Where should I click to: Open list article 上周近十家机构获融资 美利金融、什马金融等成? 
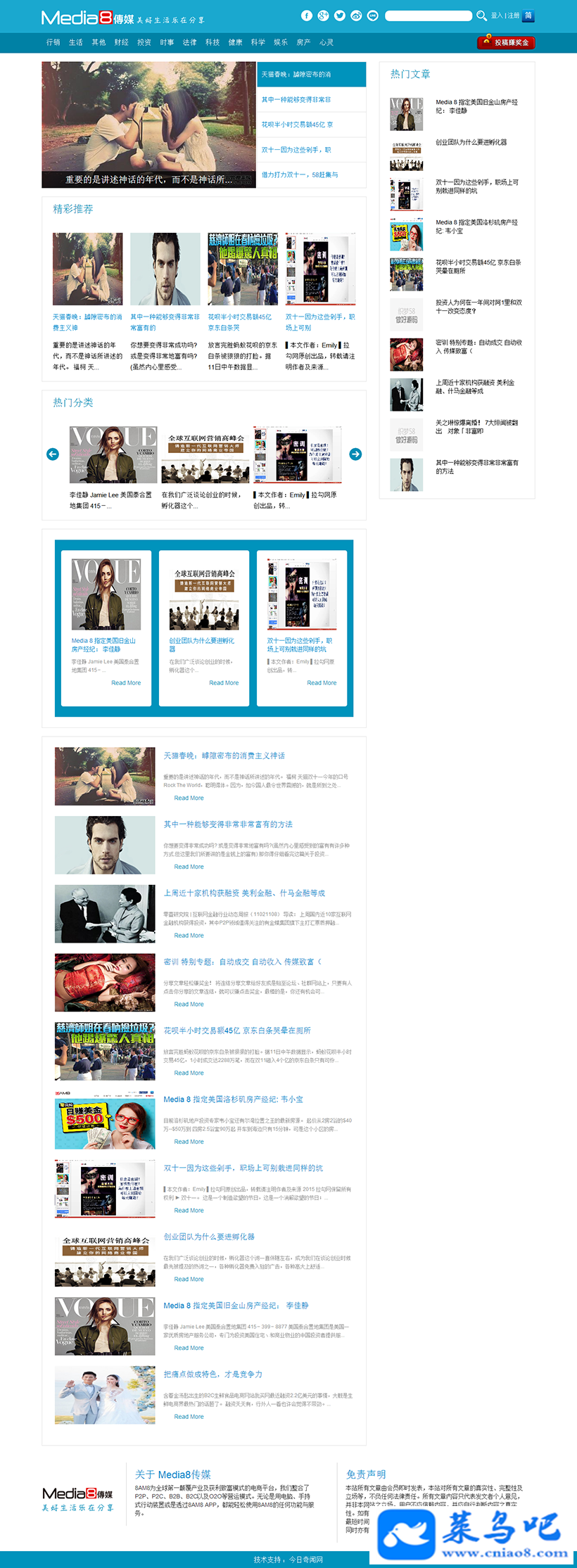244,893
